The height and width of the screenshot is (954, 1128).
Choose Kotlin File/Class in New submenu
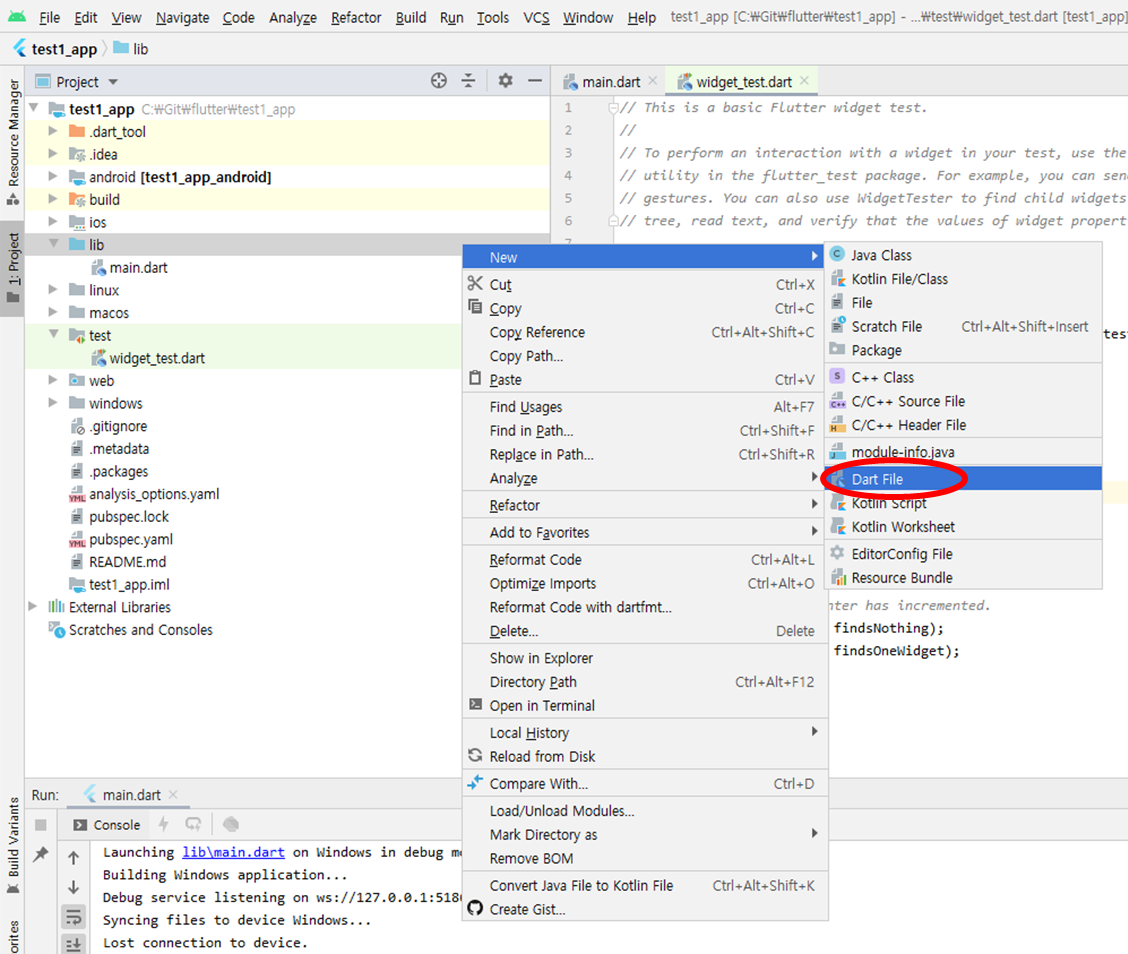click(963, 279)
